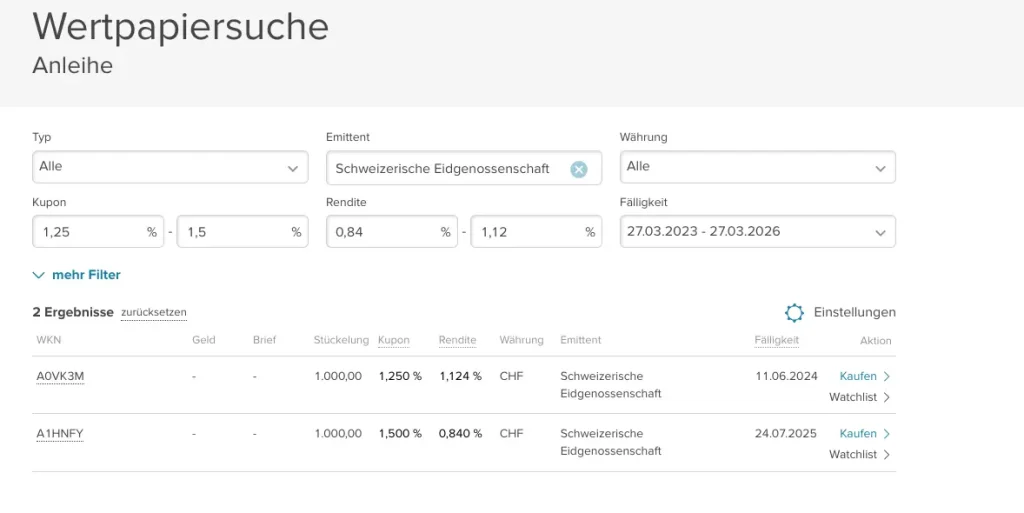Add bond A0VK3M to the Watchlist
Viewport: 1024px width, 513px height.
[x=853, y=397]
